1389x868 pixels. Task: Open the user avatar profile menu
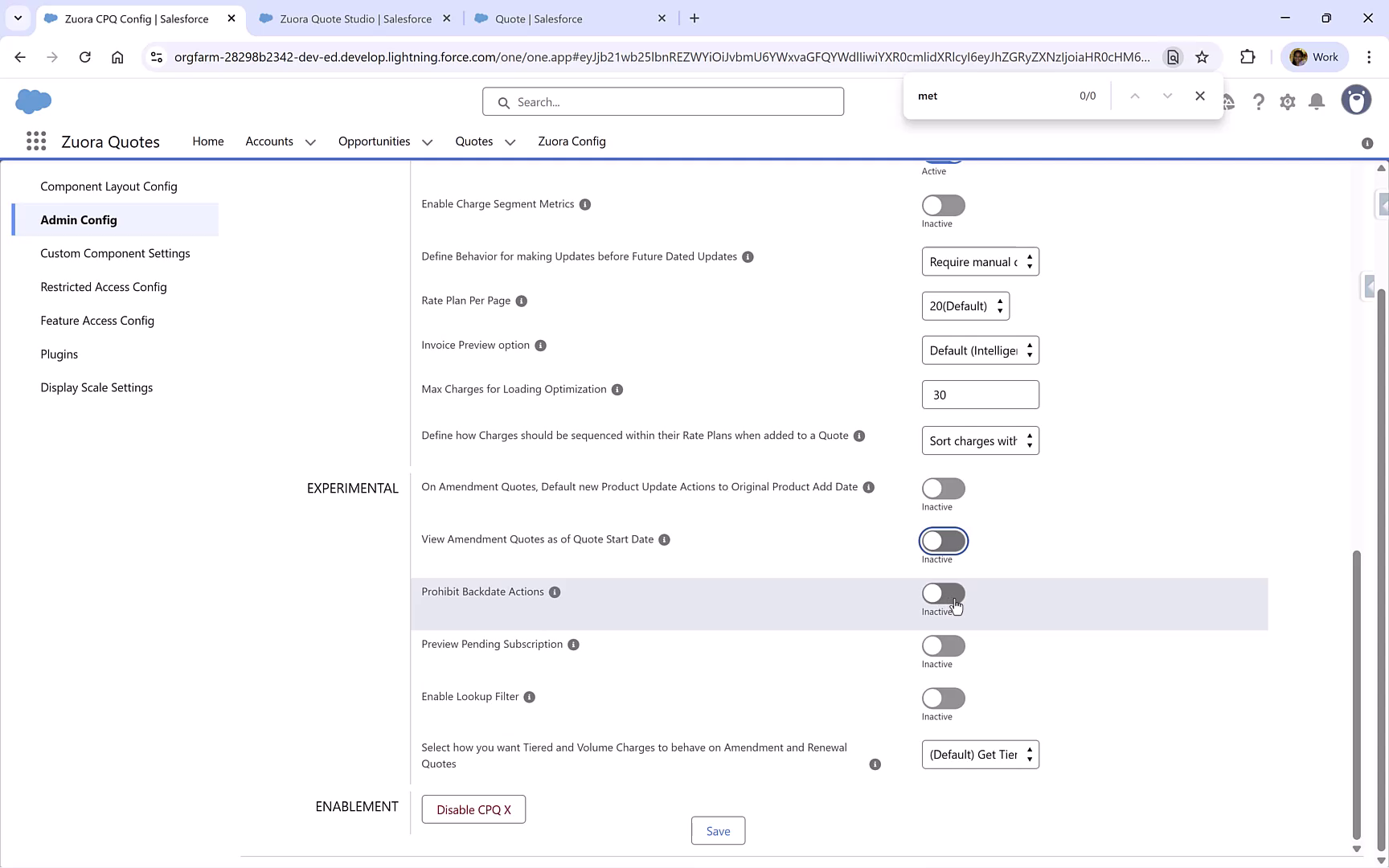[1356, 100]
